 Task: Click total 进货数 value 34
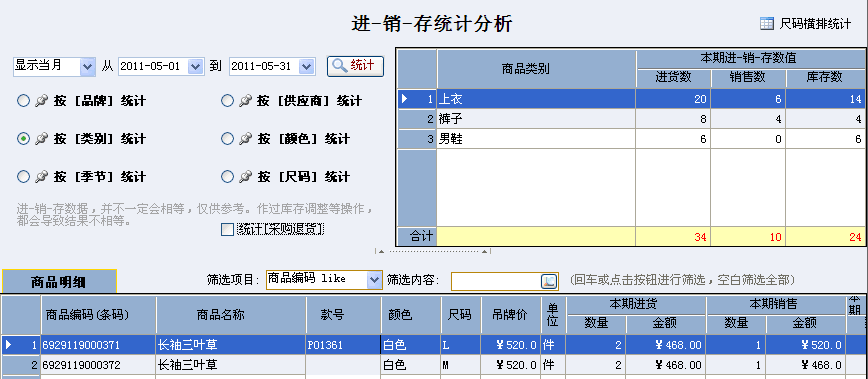click(x=700, y=237)
